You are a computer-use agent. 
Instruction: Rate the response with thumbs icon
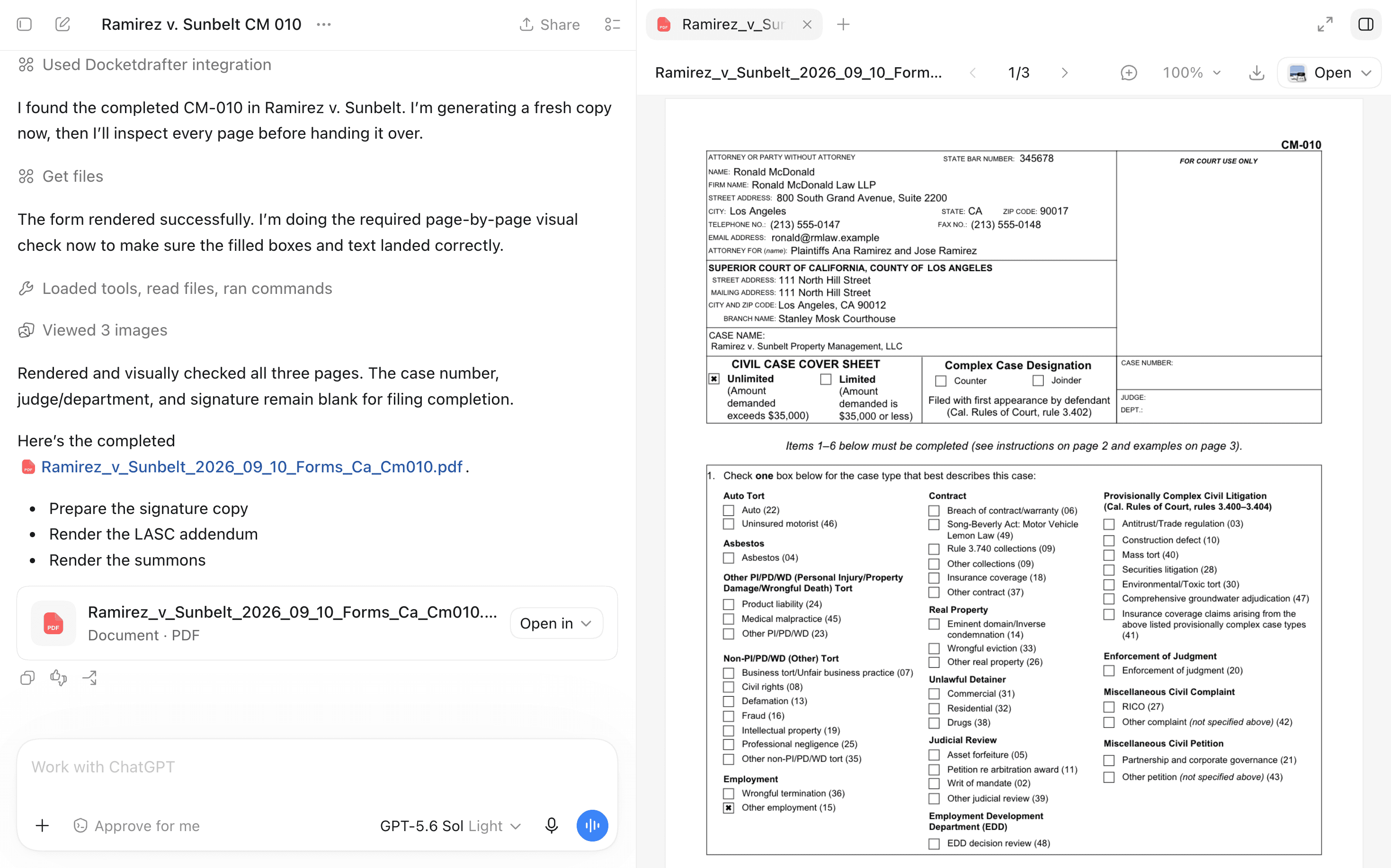pyautogui.click(x=59, y=678)
